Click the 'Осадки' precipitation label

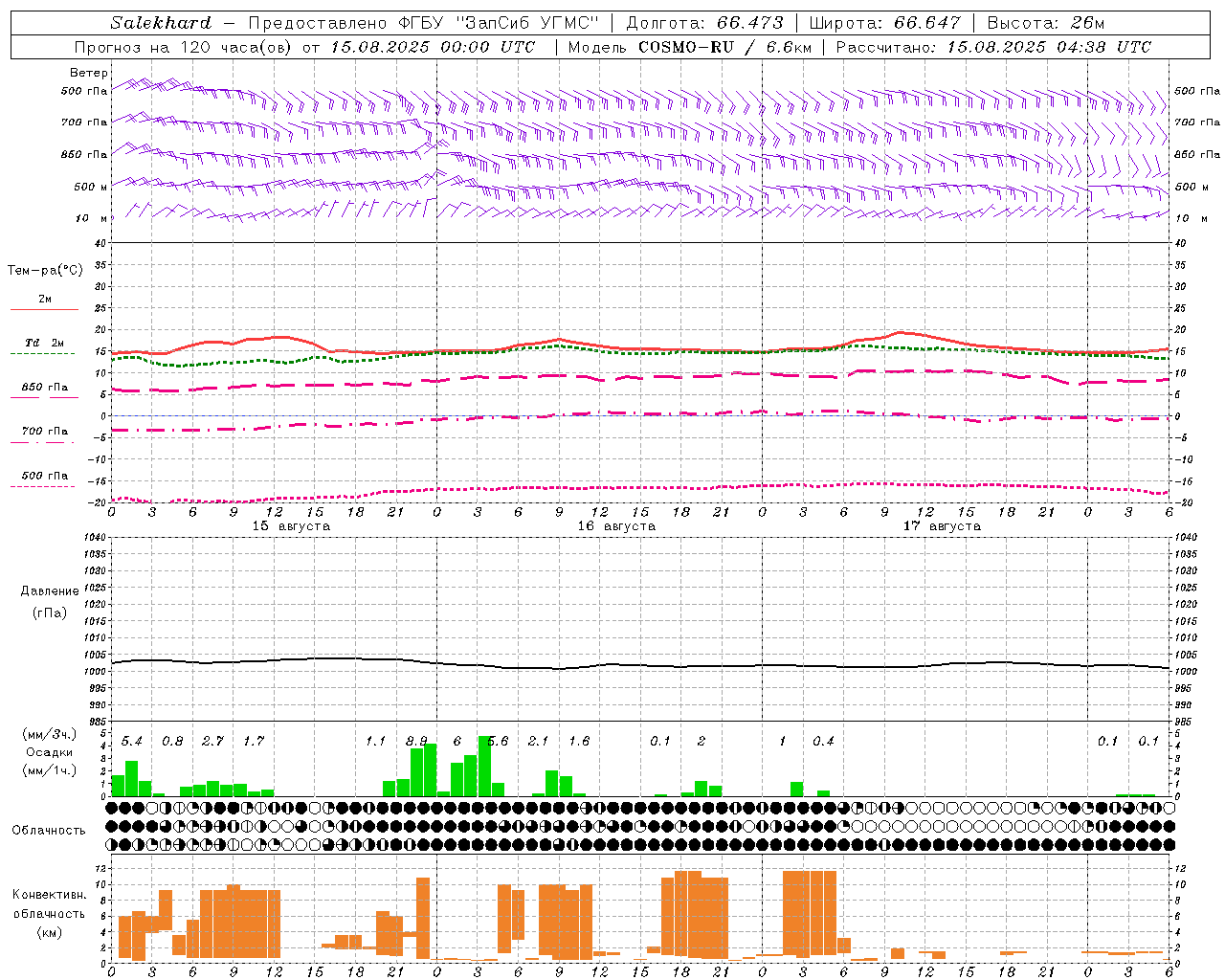pos(50,752)
